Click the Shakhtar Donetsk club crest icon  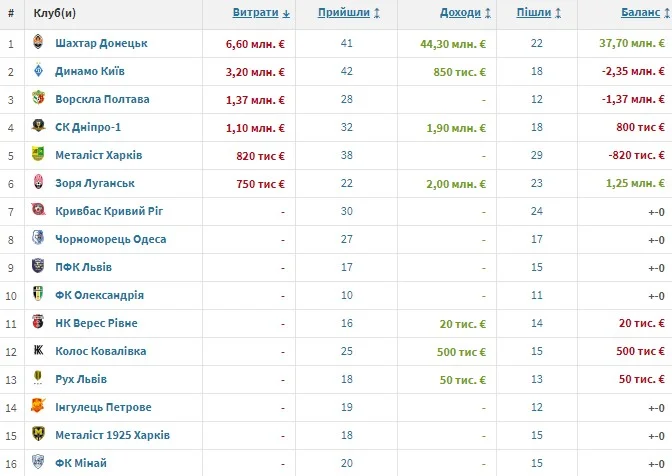pyautogui.click(x=38, y=44)
